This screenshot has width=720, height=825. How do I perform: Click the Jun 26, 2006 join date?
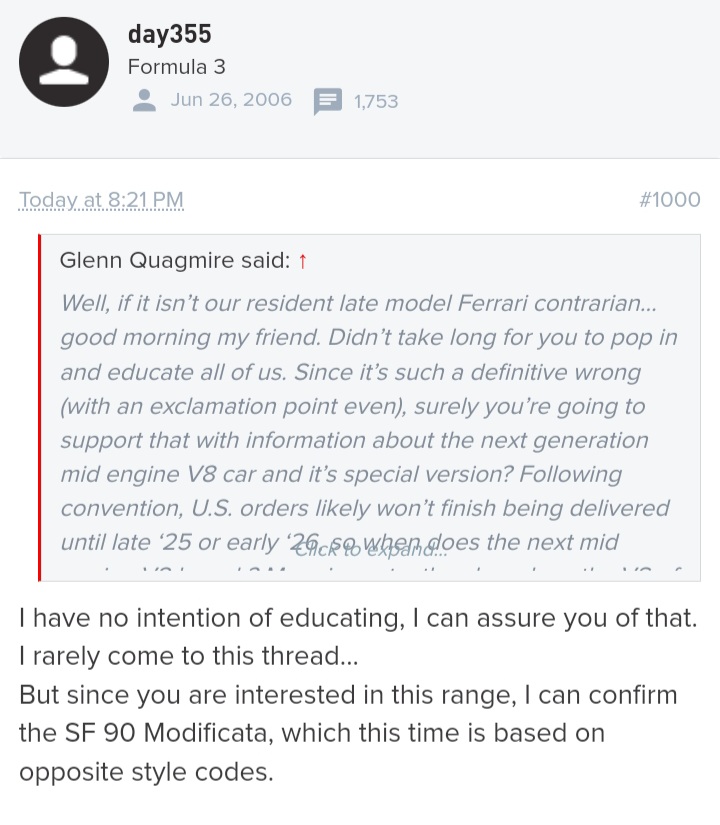click(231, 100)
